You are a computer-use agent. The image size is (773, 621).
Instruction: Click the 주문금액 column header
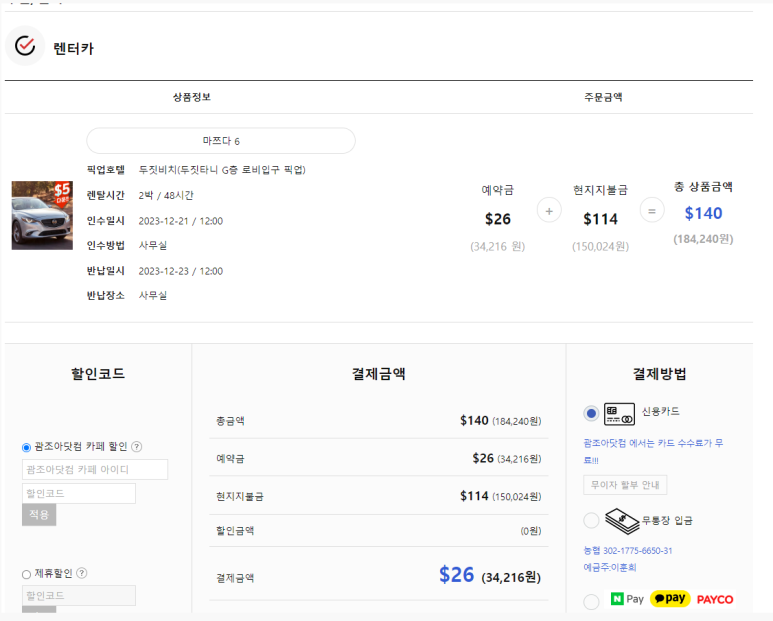[x=603, y=97]
